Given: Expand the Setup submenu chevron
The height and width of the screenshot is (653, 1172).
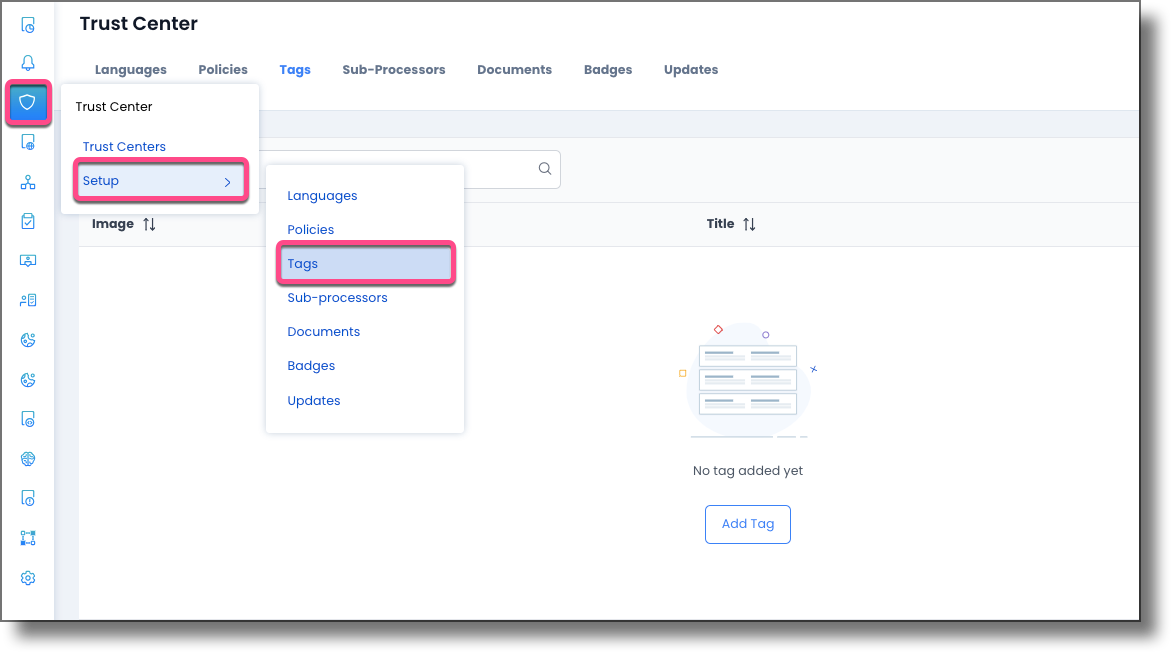Looking at the screenshot, I should tap(228, 182).
